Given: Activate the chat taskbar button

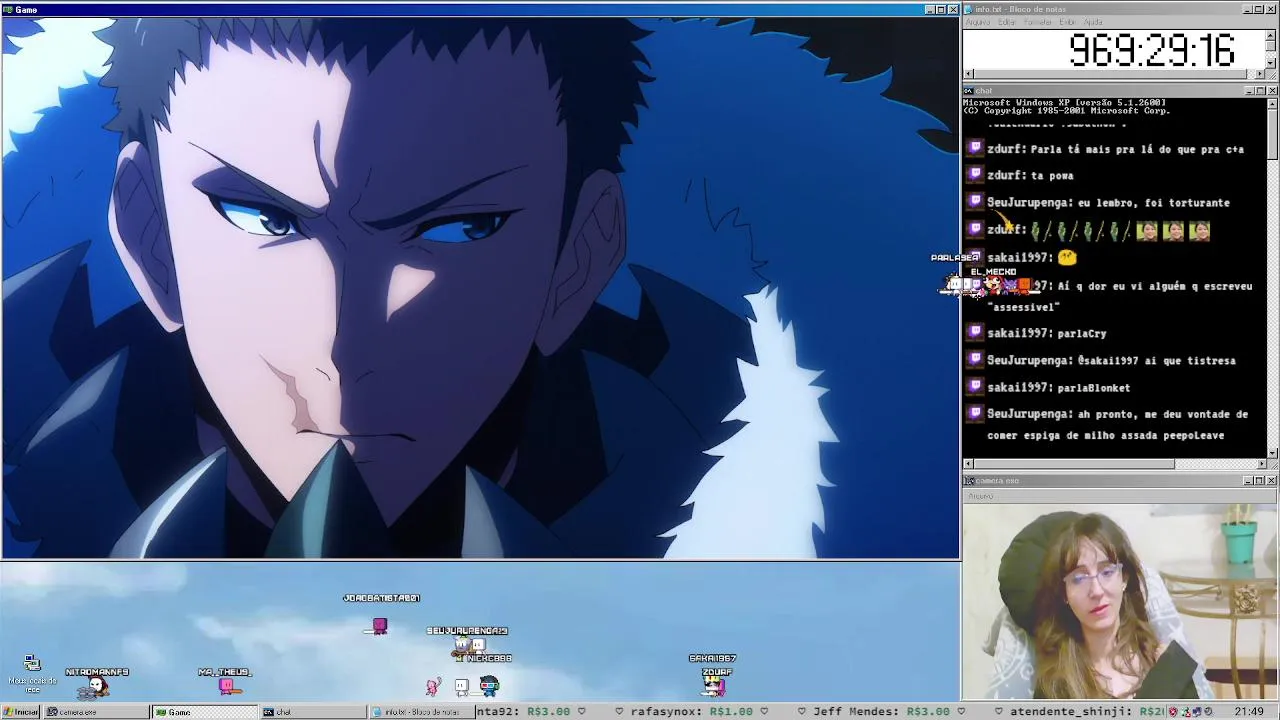Looking at the screenshot, I should (313, 712).
